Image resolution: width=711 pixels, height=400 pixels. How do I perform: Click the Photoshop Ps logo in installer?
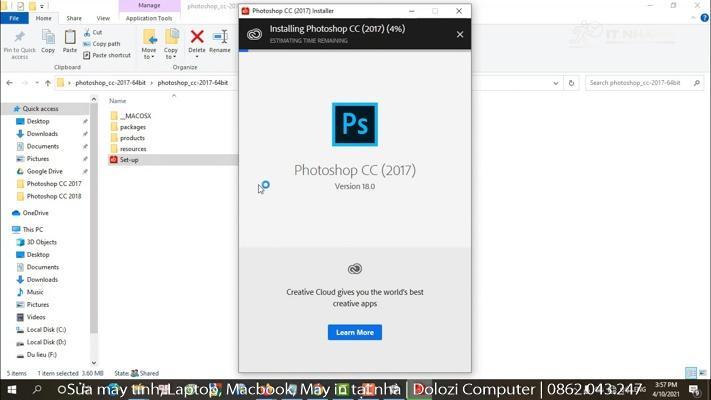pos(354,124)
